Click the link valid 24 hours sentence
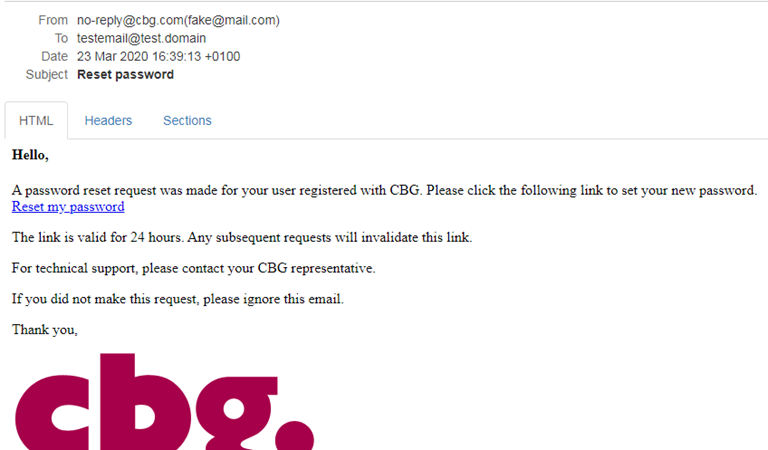Viewport: 768px width, 450px height. point(242,237)
